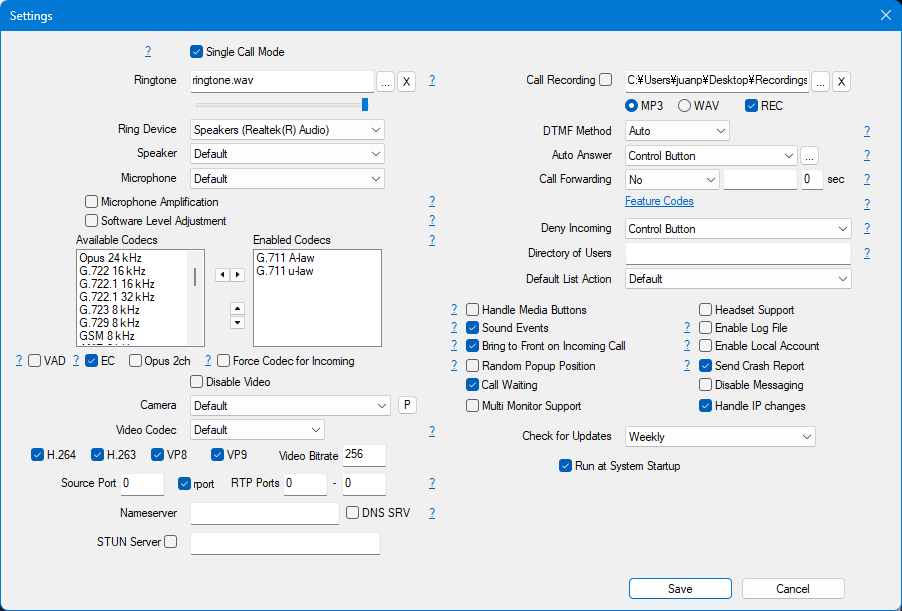Move a codec to the enabled list with the right arrow
Image resolution: width=902 pixels, height=611 pixels.
(238, 275)
